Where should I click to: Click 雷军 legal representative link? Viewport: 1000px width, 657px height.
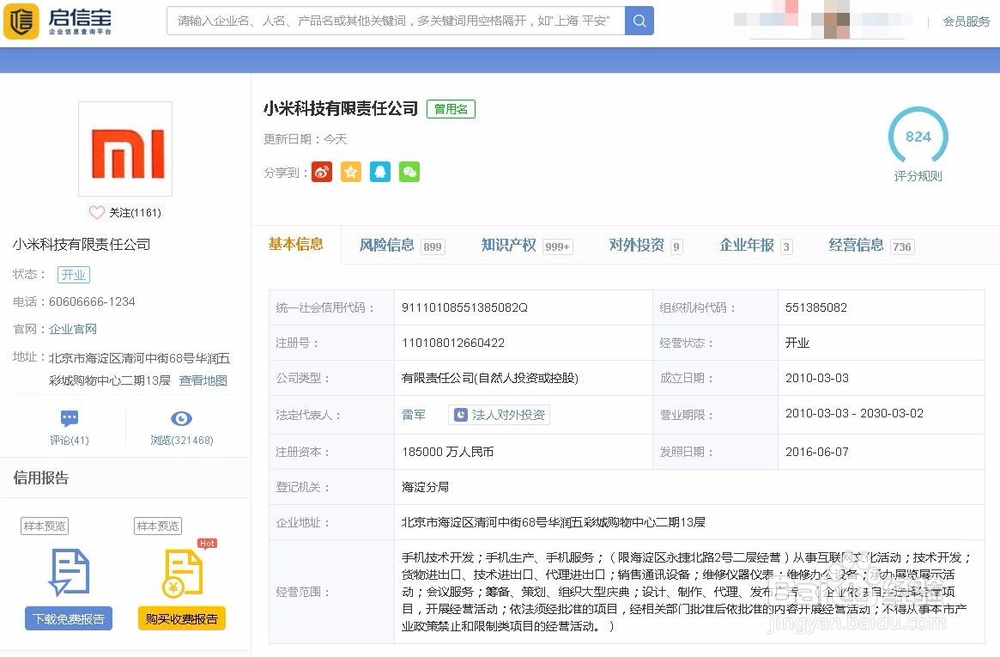[413, 415]
